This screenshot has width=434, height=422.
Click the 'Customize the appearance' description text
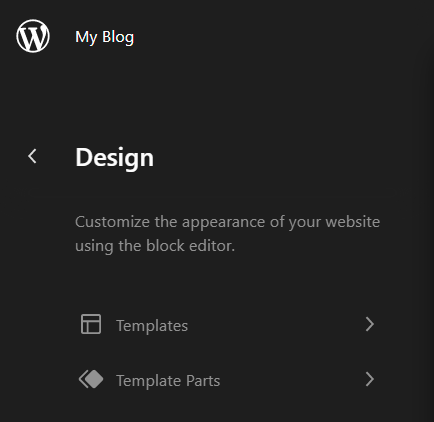tap(227, 234)
